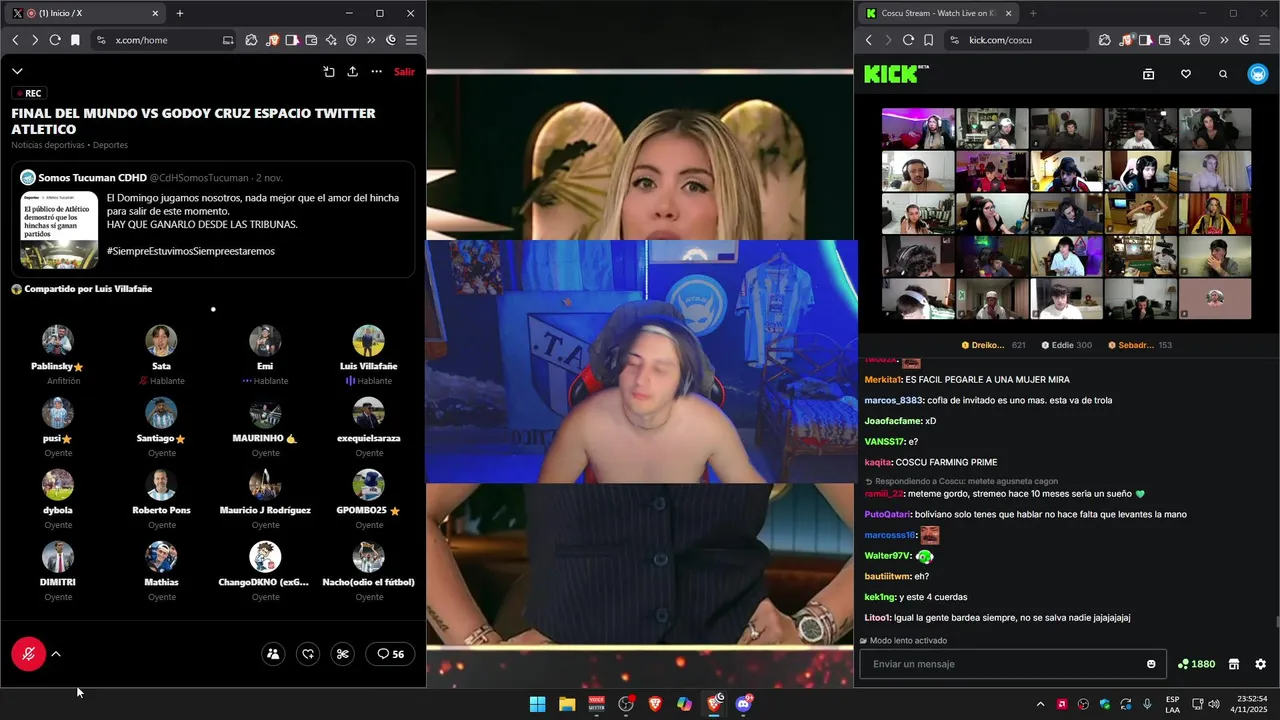
Task: Click listener ChangoDKNO avatar
Action: tap(265, 557)
